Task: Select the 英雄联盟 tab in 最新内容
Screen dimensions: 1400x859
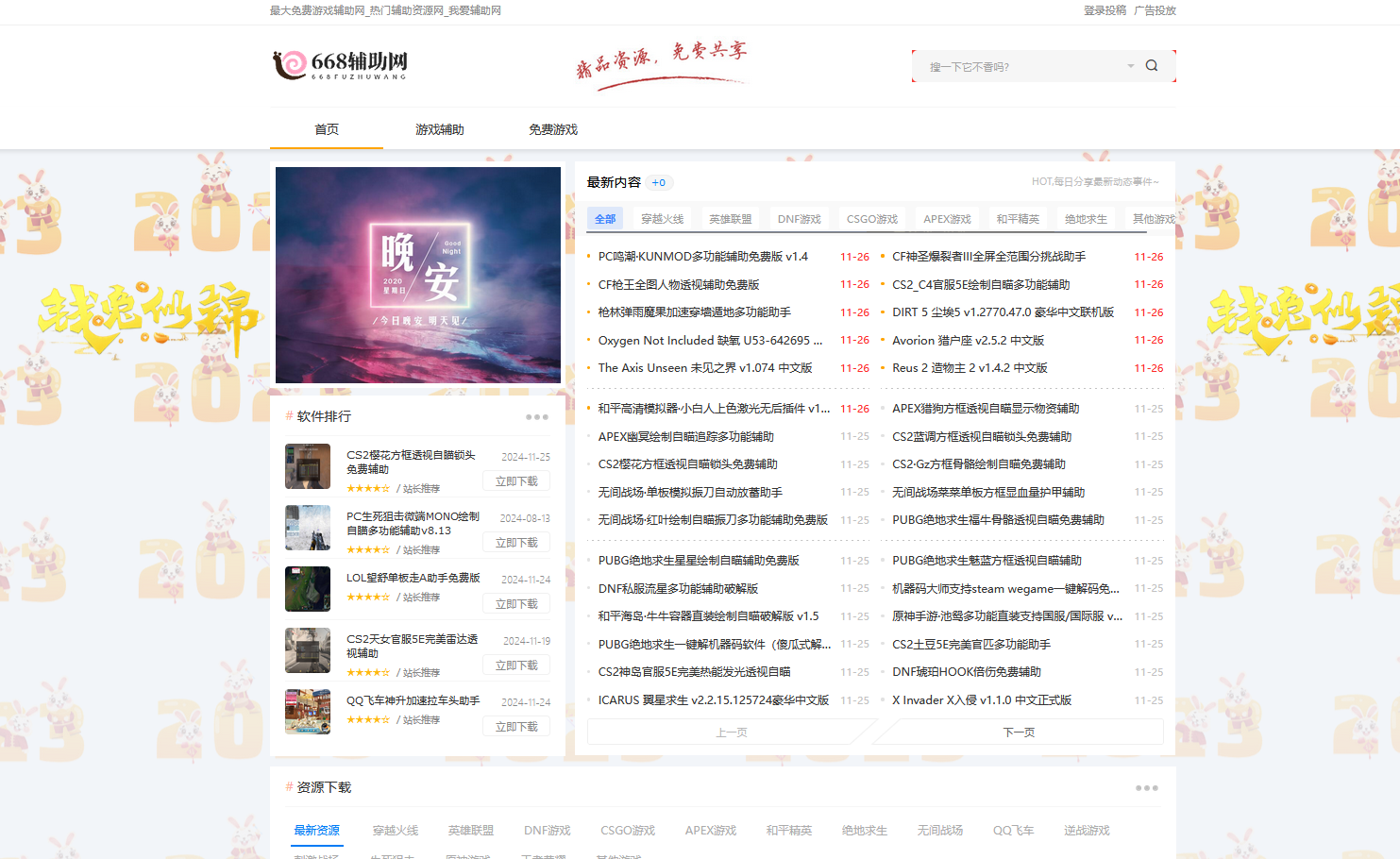Action: [x=731, y=219]
